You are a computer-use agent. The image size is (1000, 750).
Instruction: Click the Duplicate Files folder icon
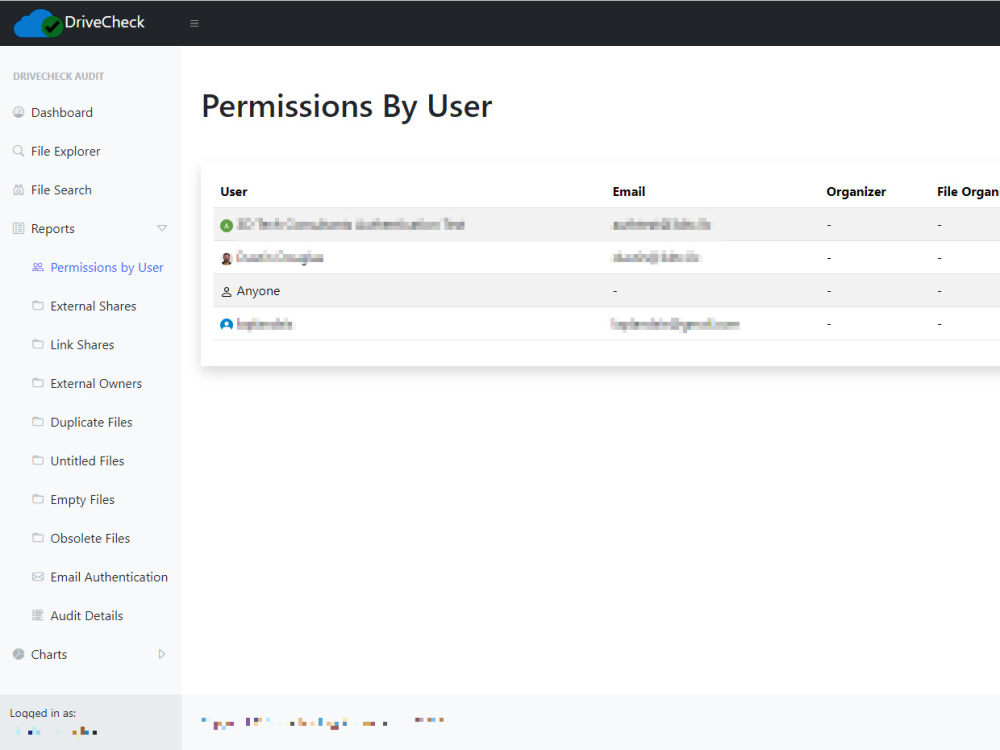click(38, 422)
